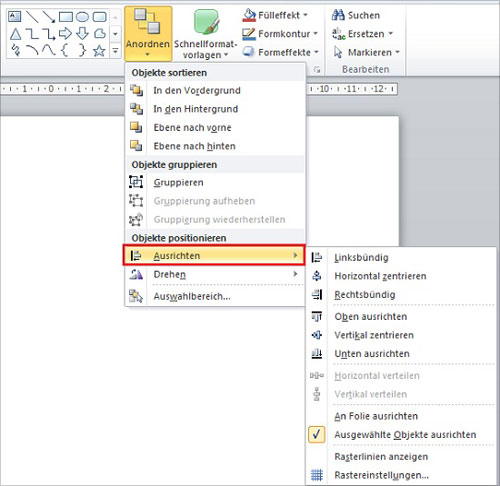The height and width of the screenshot is (486, 500).
Task: Select the straight line shape
Action: (32, 17)
